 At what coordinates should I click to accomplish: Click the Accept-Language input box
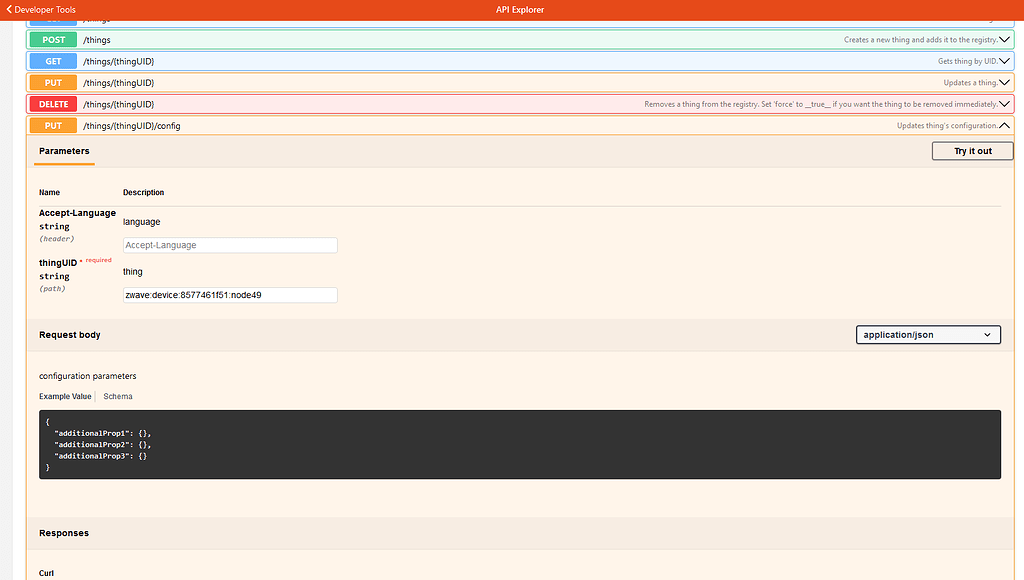point(229,245)
